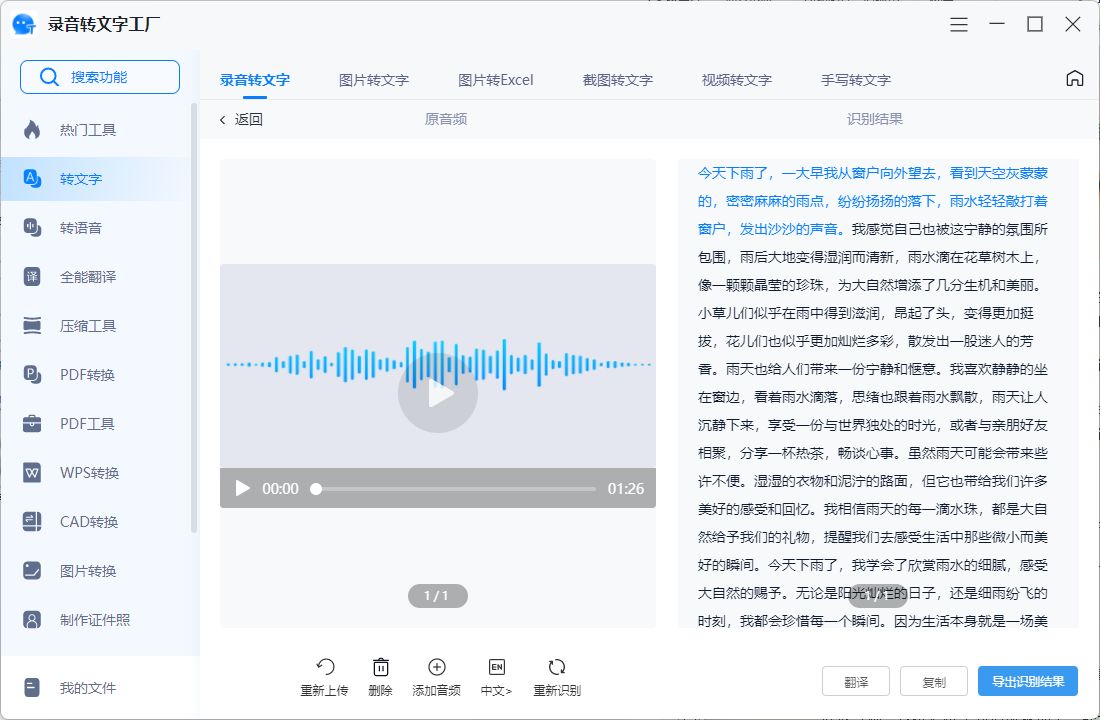This screenshot has height=720, width=1100.
Task: Open 图片转换 sidebar icon
Action: coord(32,571)
